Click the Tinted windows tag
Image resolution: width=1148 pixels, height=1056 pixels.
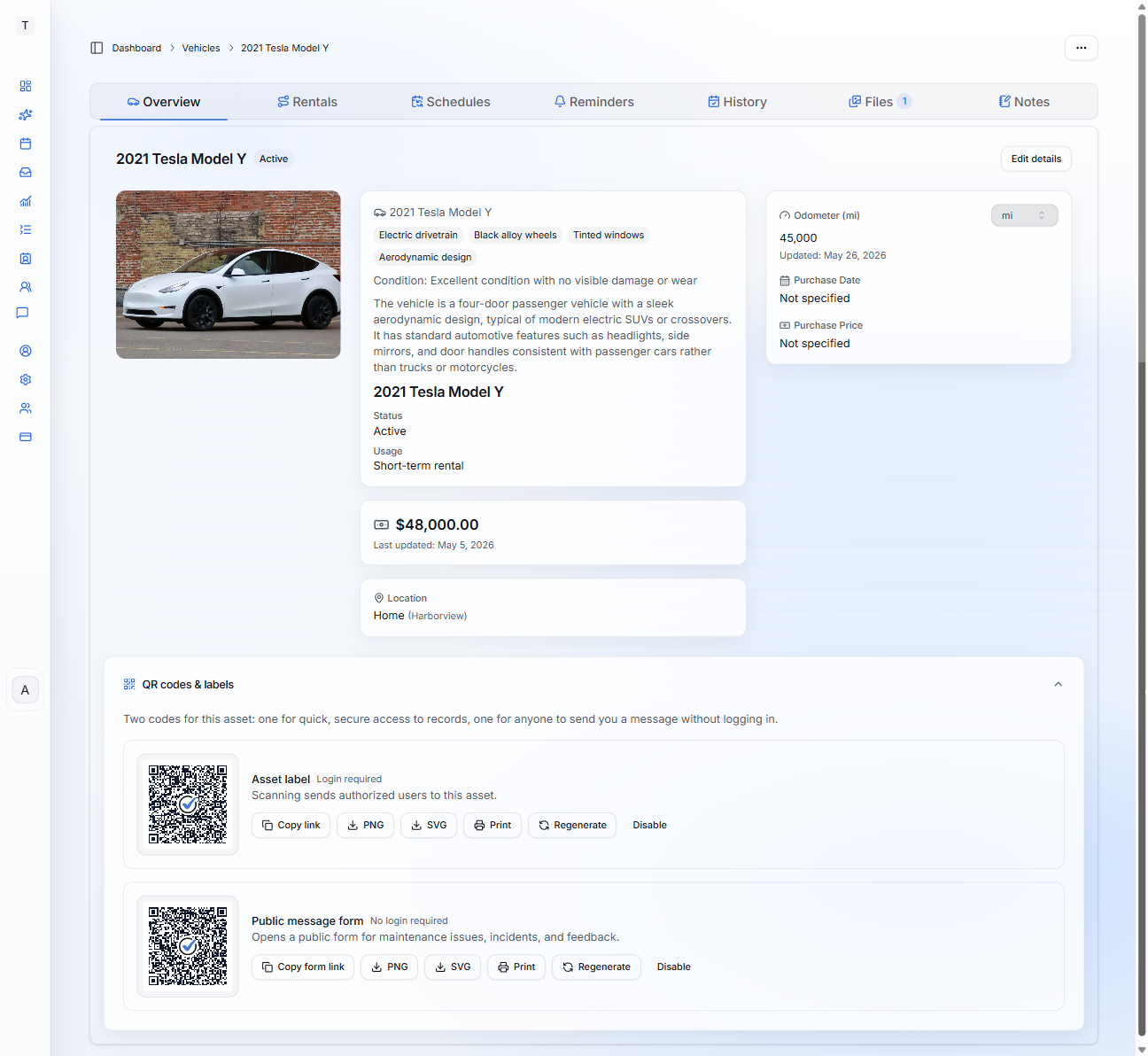(609, 235)
